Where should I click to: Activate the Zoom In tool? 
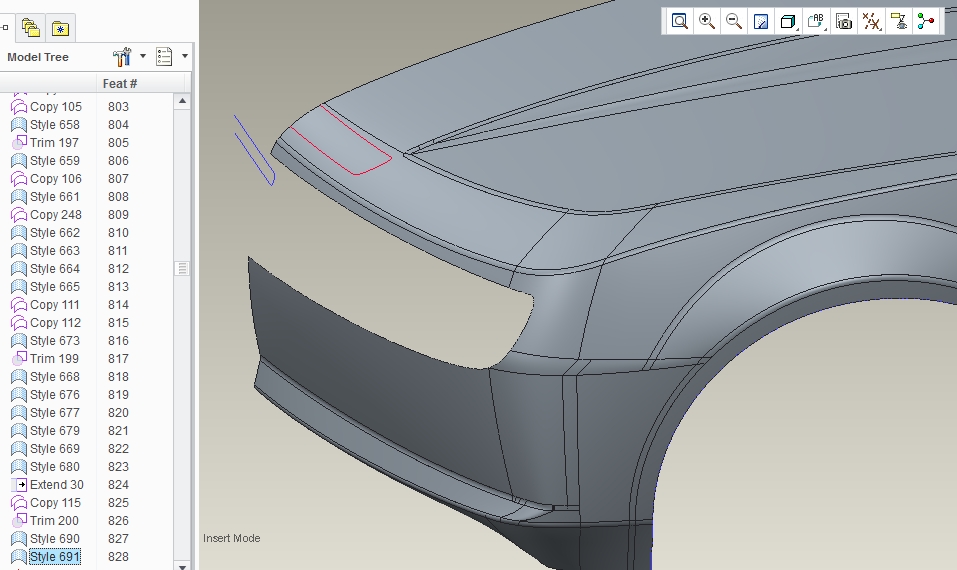coord(707,21)
